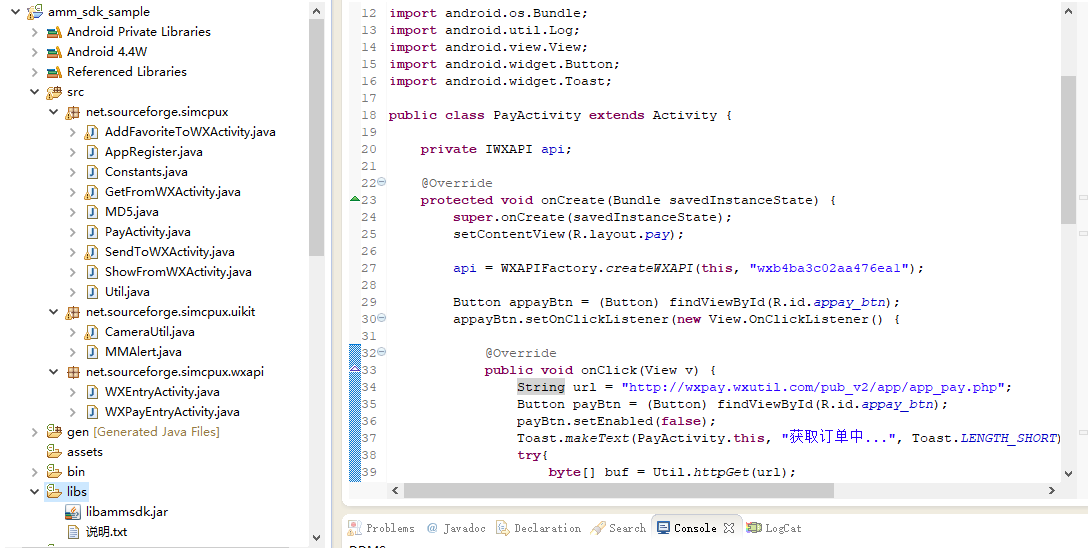
Task: Fold the onCreate method at line 22
Action: (x=382, y=182)
